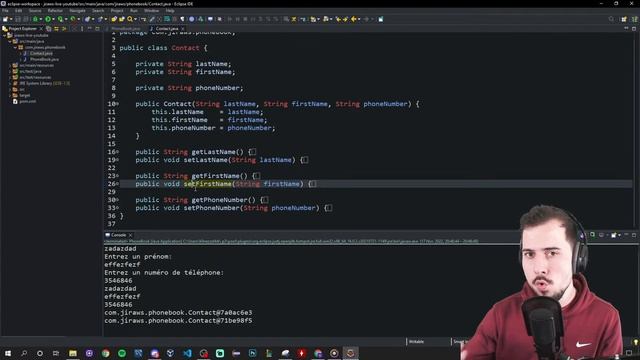
Task: Close the Console view tab
Action: pyautogui.click(x=130, y=235)
